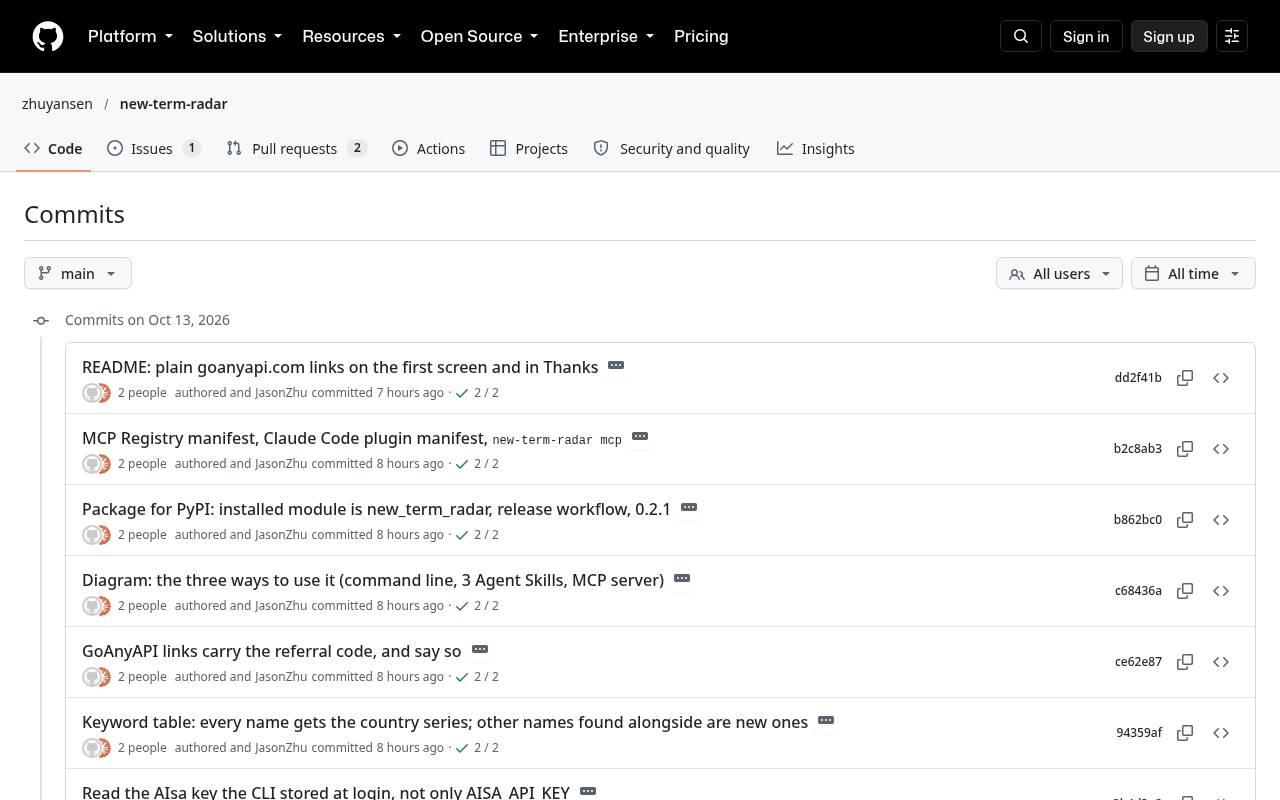Screen dimensions: 1280x800
Task: Copy full SHA for commit 94359af
Action: coord(1185,733)
